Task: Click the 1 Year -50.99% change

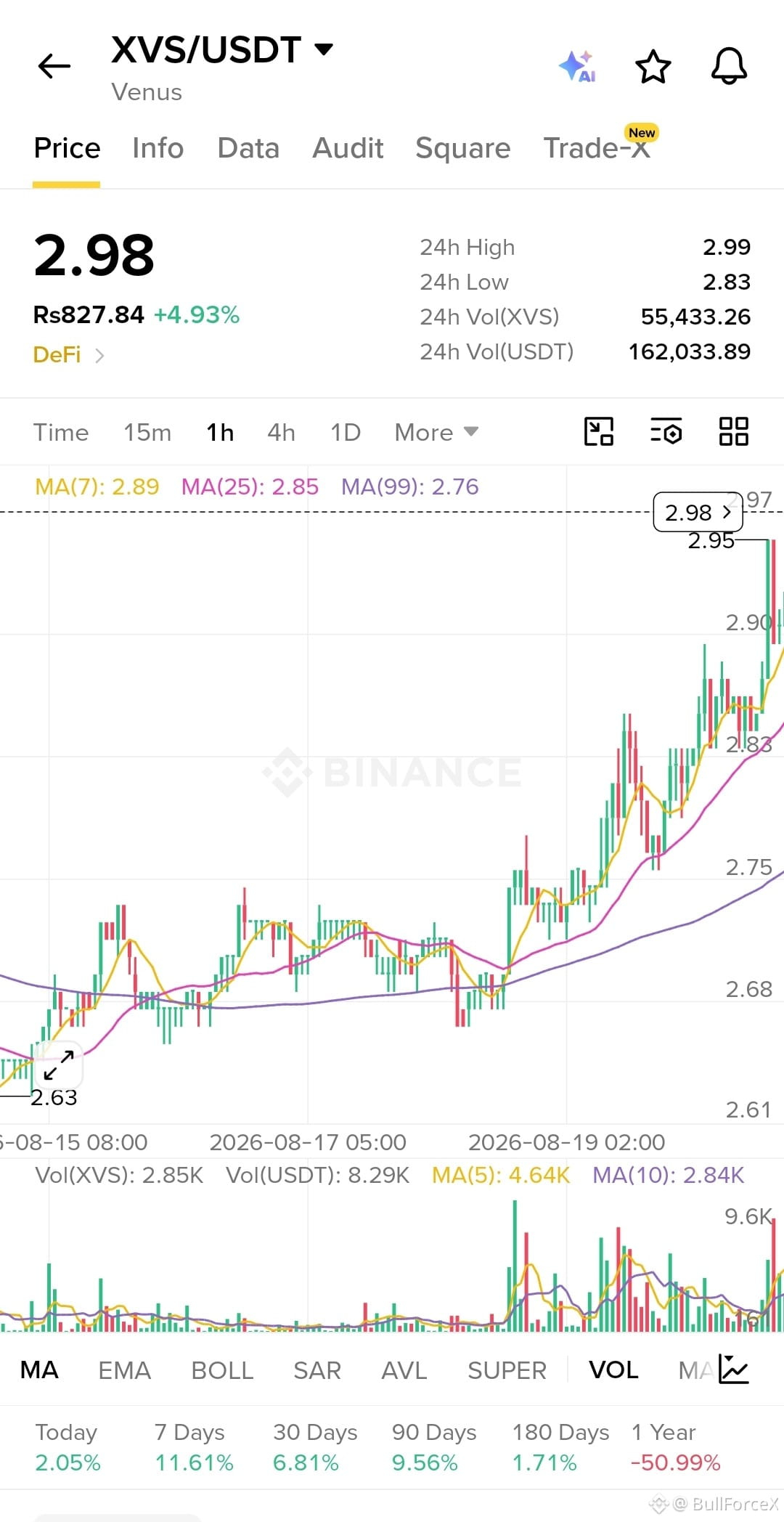Action: (x=675, y=1446)
